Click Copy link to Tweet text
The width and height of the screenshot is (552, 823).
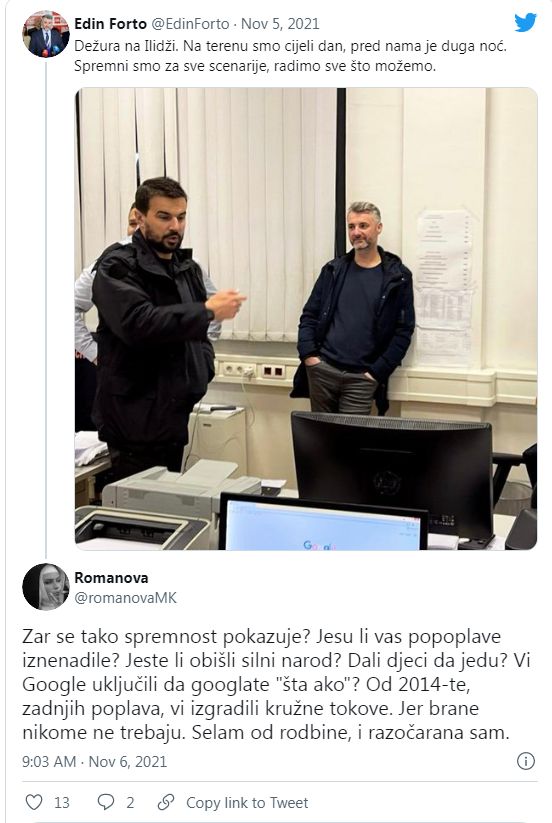(x=247, y=803)
